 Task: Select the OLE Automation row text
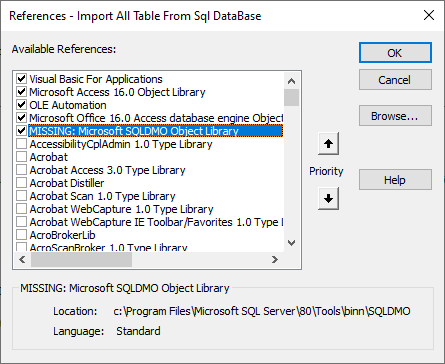[x=68, y=105]
